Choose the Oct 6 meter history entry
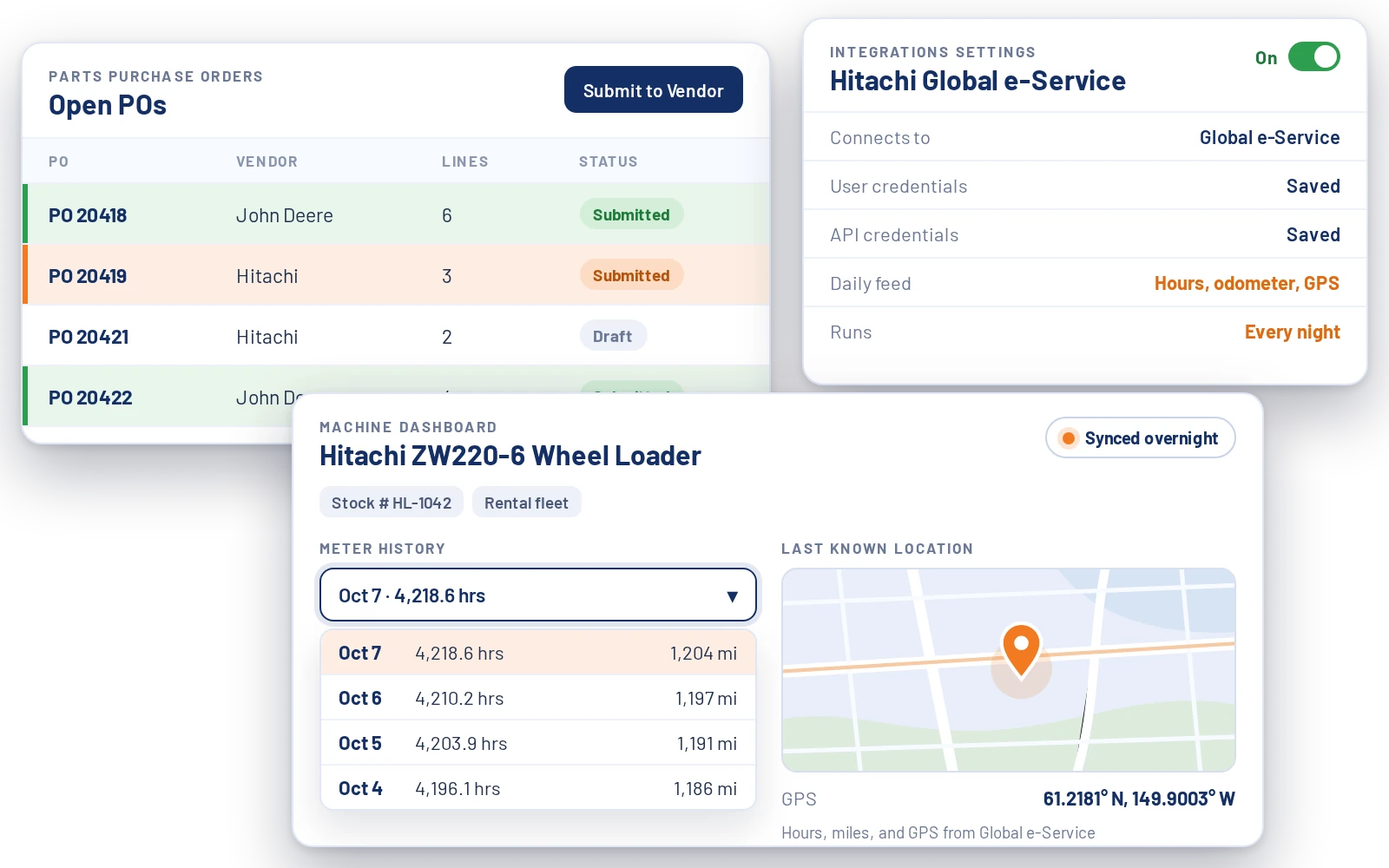 tap(538, 698)
